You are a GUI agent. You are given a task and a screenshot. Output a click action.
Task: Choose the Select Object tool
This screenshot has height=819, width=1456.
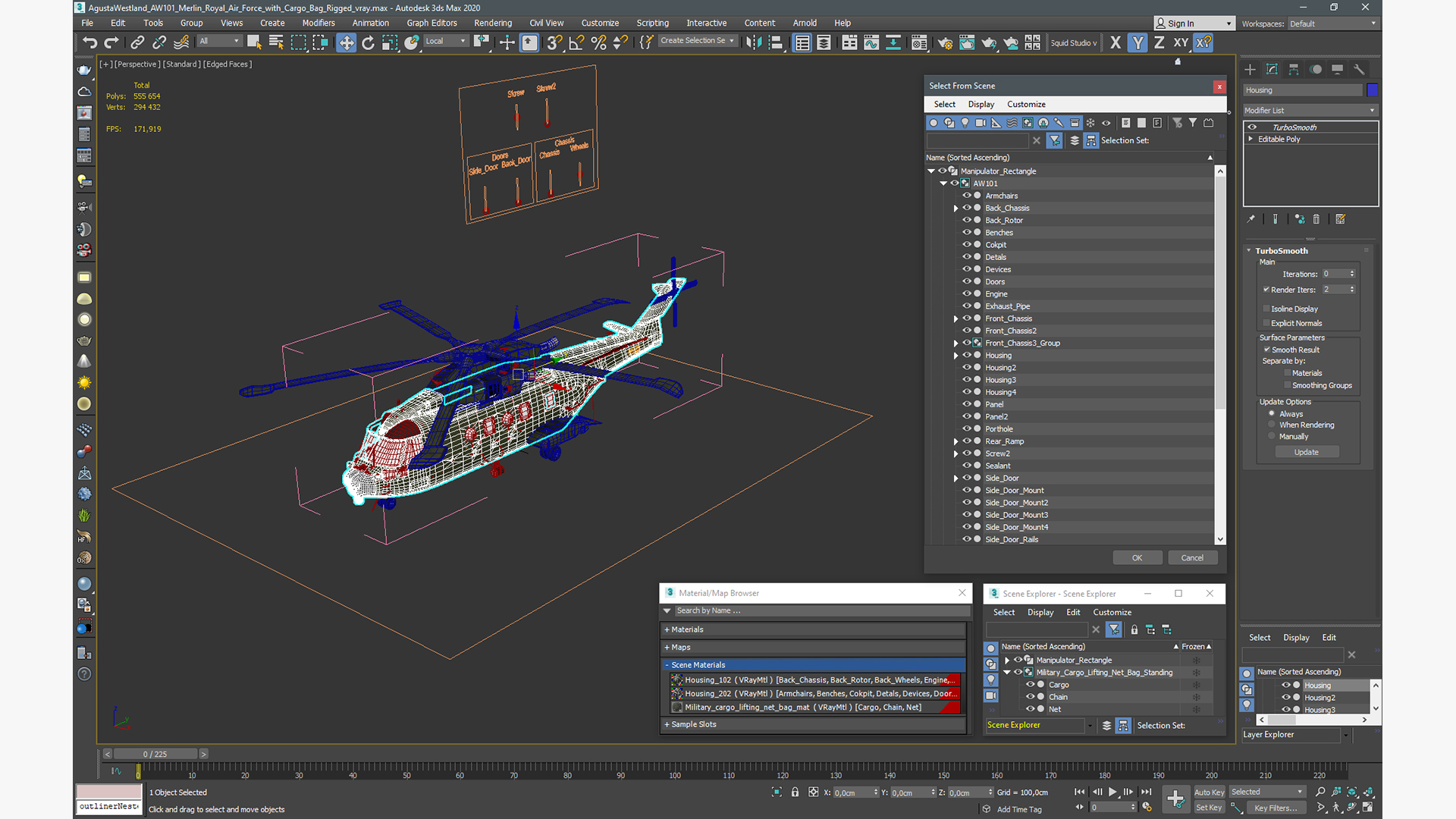(x=254, y=42)
